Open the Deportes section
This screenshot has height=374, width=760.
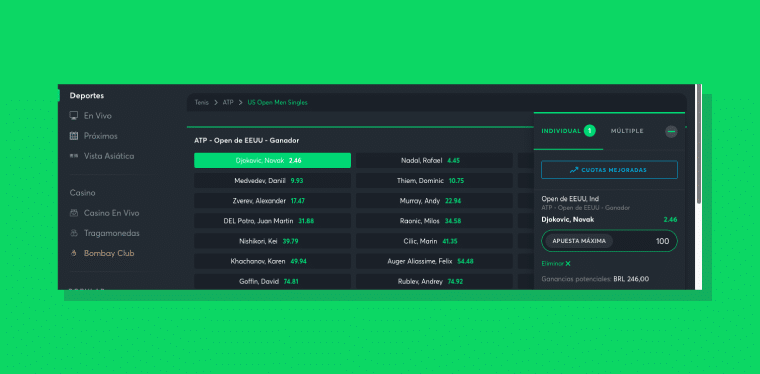point(87,96)
